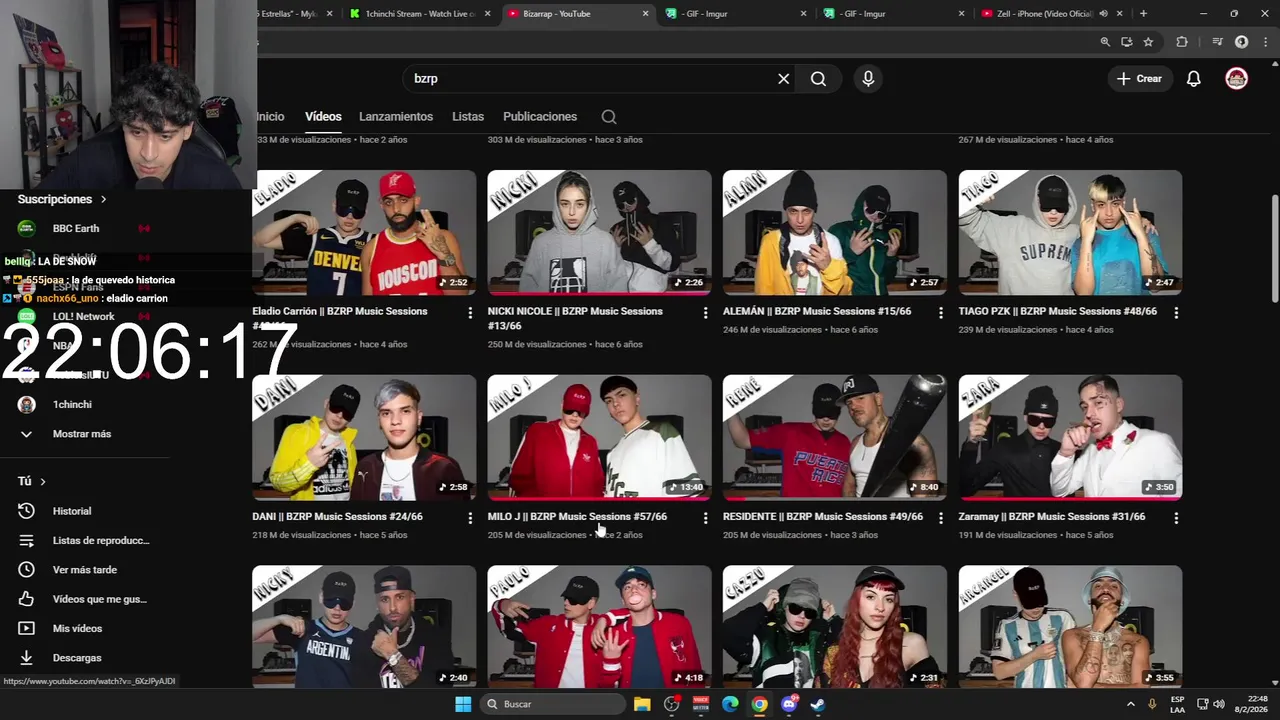The height and width of the screenshot is (720, 1280).
Task: Install app icon in address bar
Action: (1127, 42)
